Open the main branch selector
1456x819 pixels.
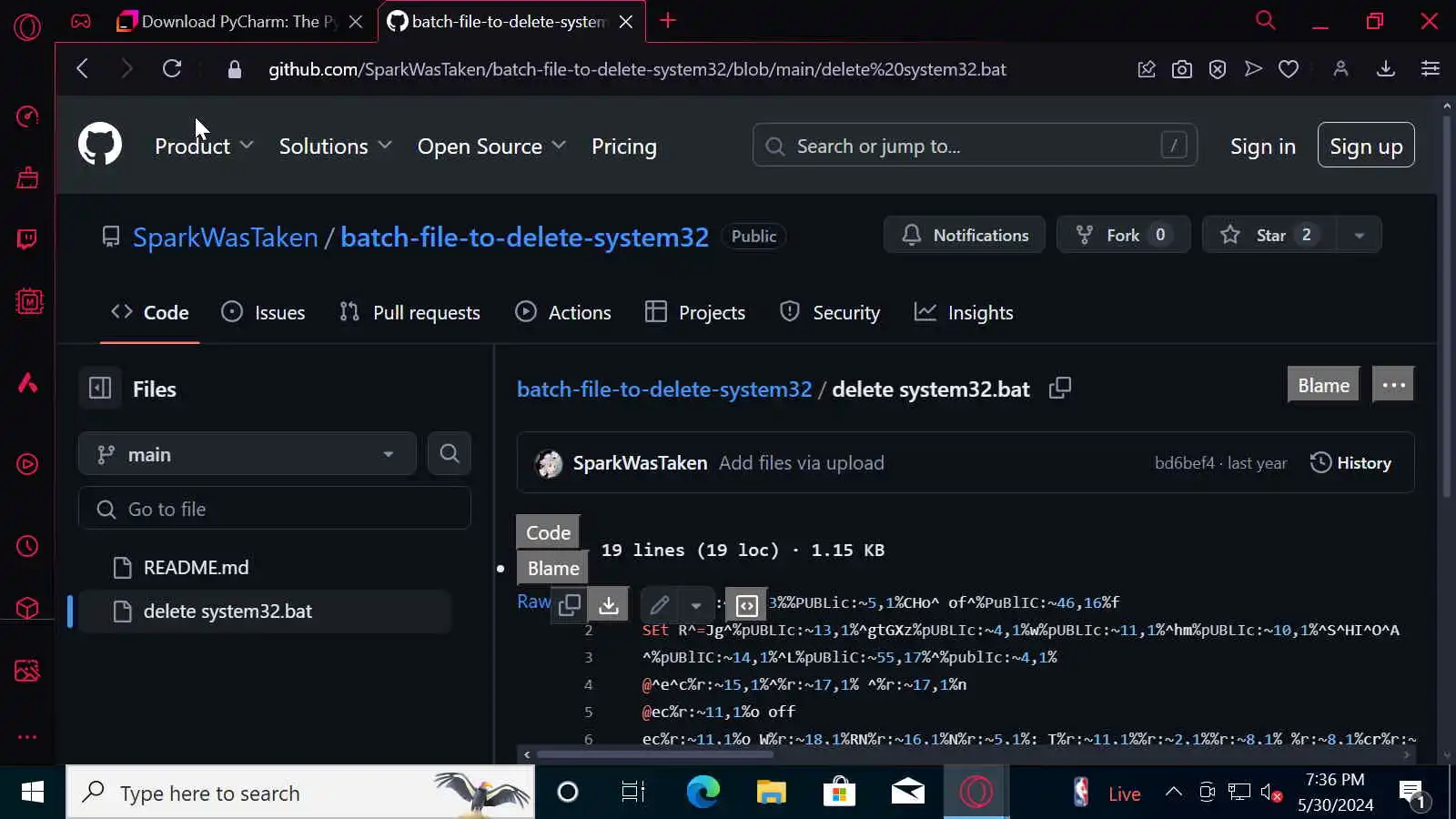point(248,454)
